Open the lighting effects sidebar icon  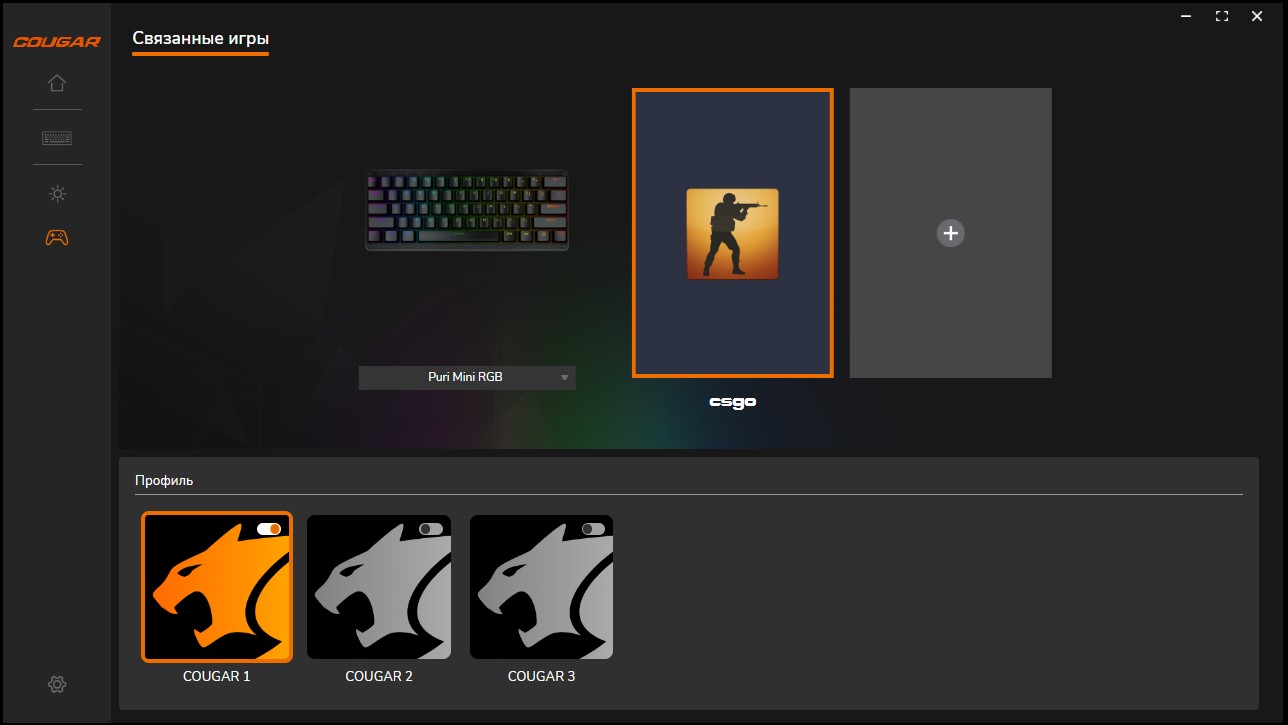point(57,193)
